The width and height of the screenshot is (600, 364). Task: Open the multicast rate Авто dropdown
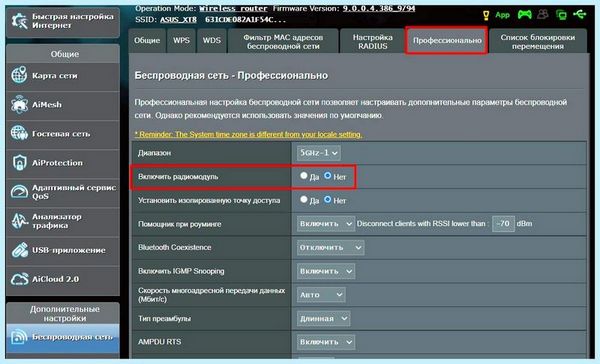pyautogui.click(x=321, y=295)
